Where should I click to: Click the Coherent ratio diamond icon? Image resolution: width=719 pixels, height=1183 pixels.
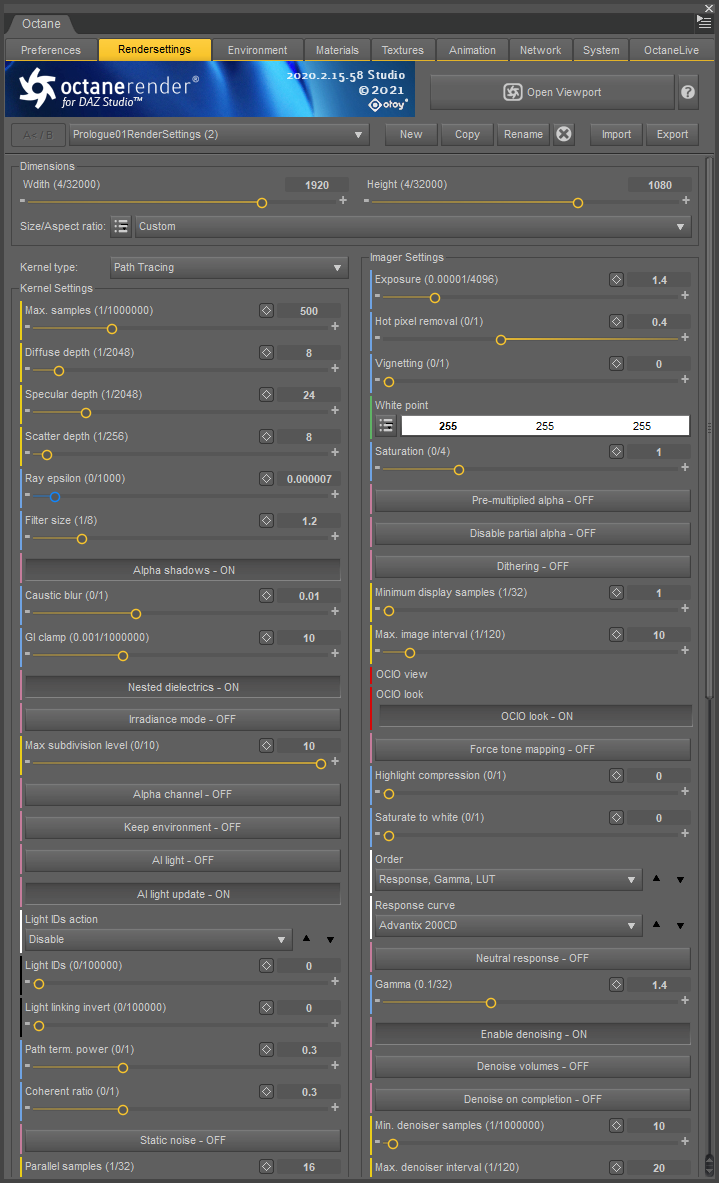pyautogui.click(x=266, y=1092)
